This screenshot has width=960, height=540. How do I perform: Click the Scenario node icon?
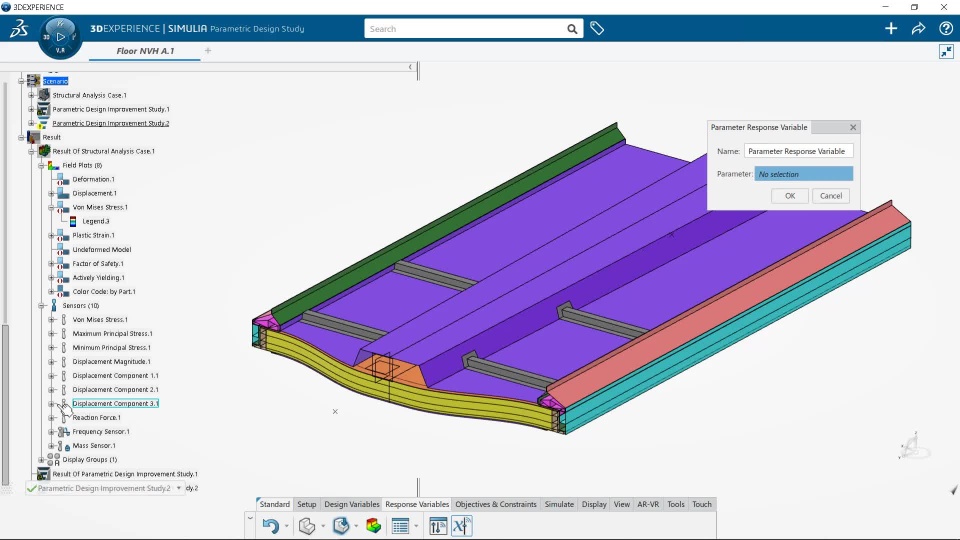tap(34, 81)
